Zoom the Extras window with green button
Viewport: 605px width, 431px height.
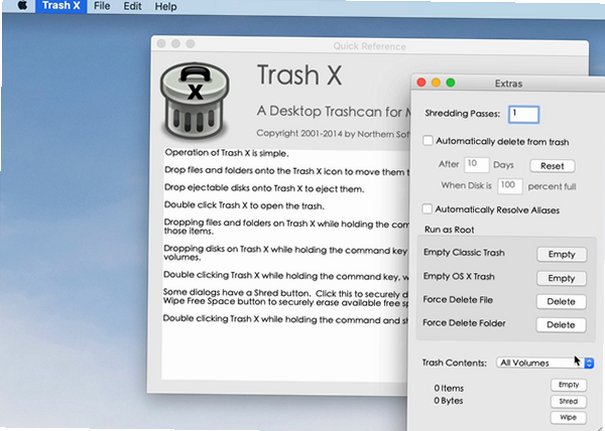(451, 83)
